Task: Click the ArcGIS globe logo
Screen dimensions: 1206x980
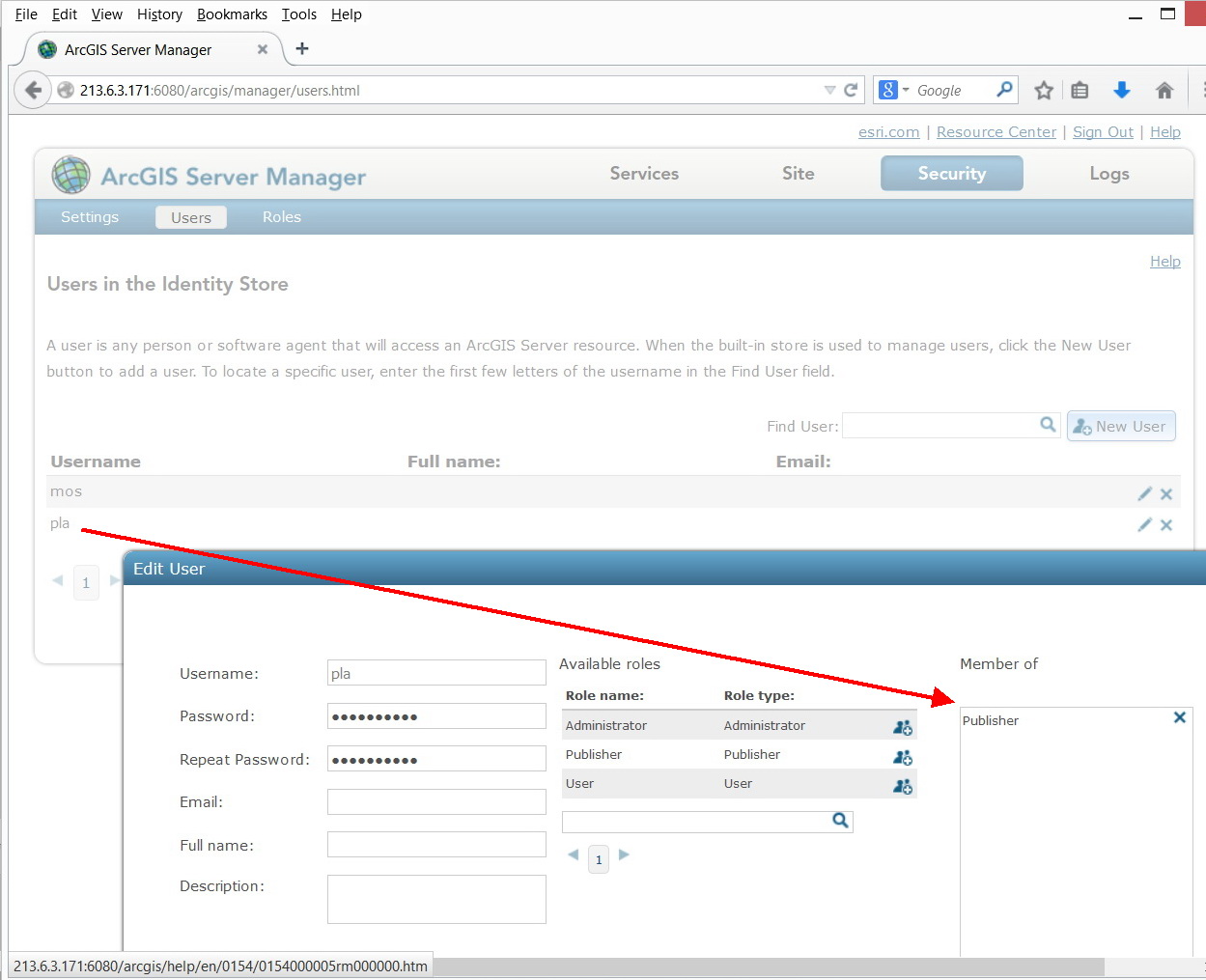Action: point(71,175)
